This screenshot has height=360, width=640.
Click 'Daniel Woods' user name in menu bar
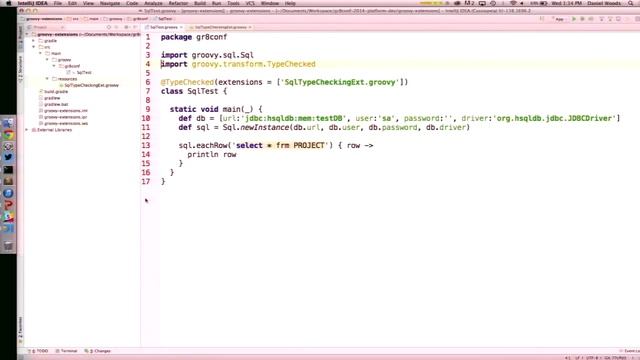click(x=604, y=3)
